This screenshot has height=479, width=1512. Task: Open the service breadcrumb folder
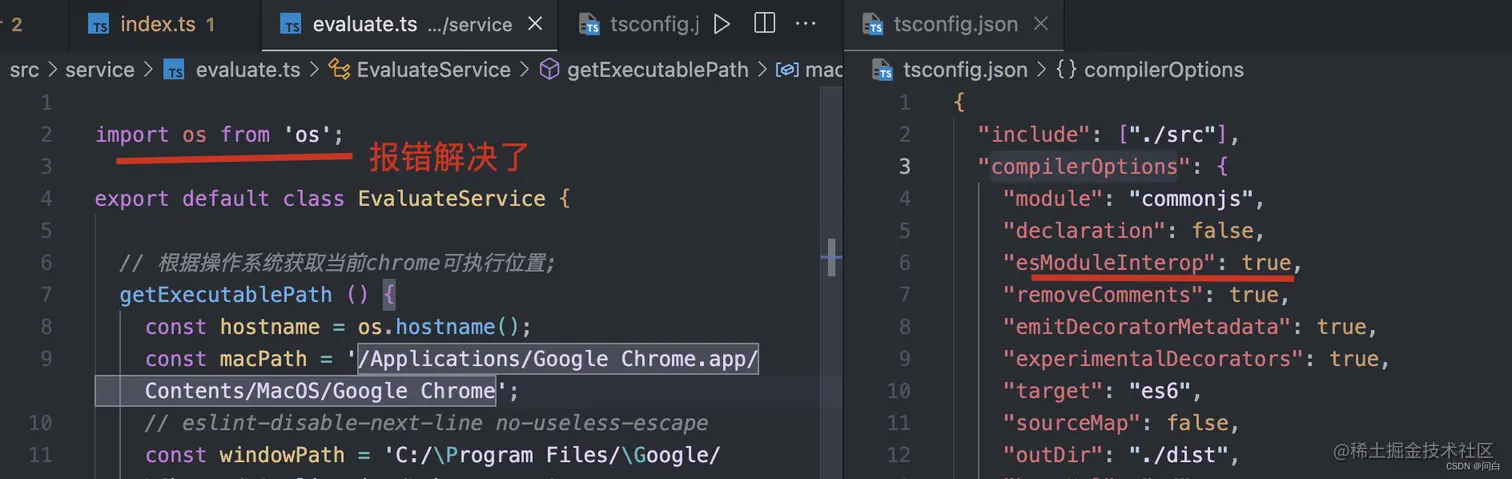(100, 69)
